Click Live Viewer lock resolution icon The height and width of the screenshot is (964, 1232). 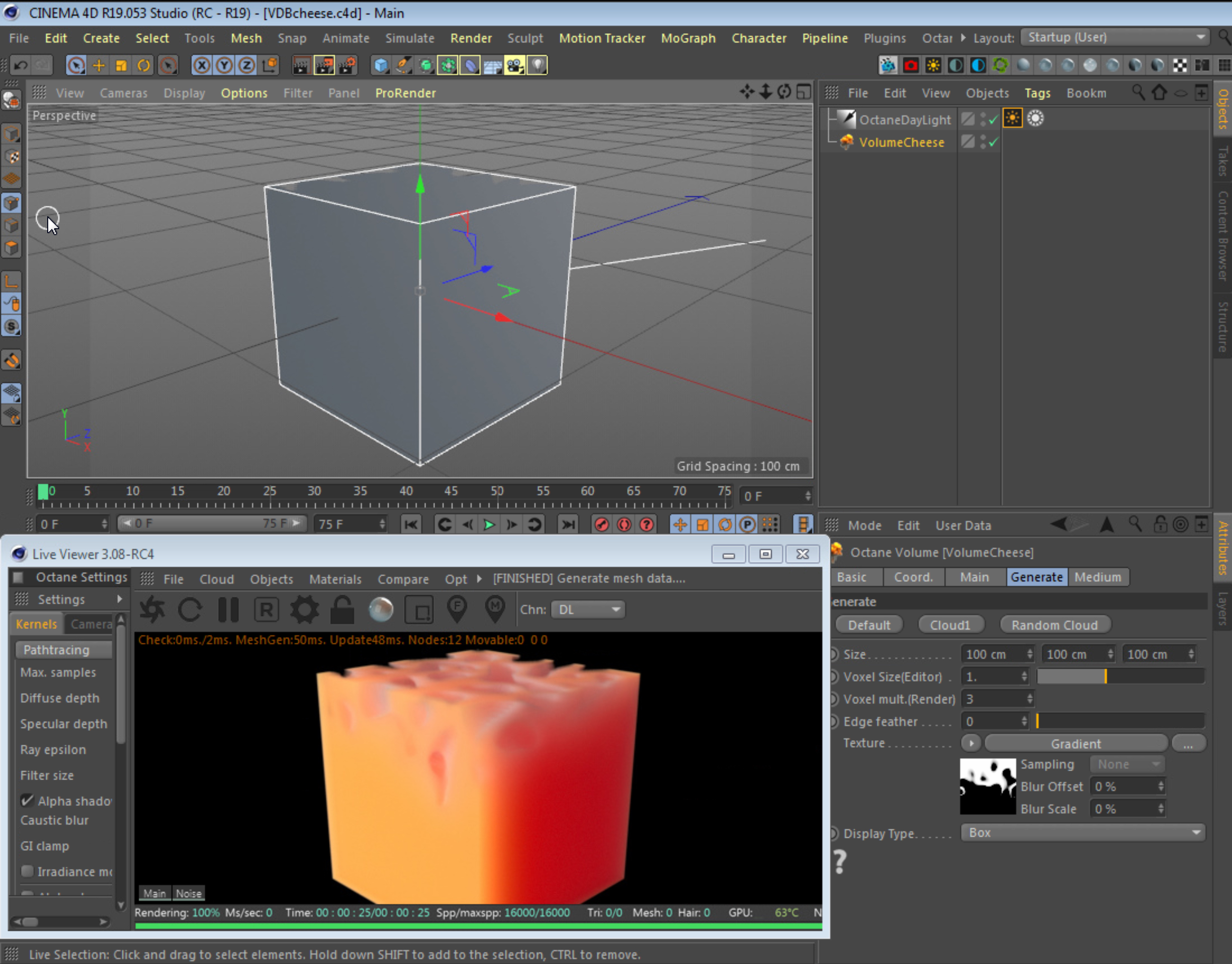342,610
